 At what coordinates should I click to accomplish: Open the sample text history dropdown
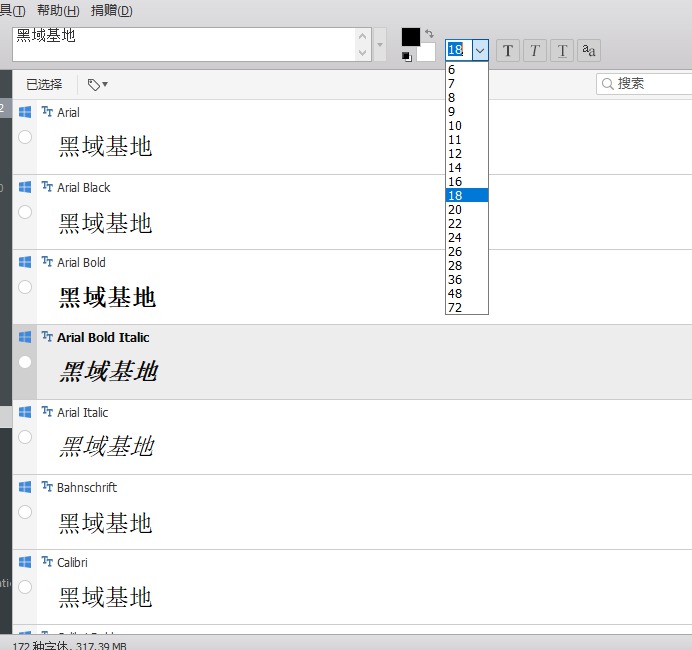tap(380, 45)
